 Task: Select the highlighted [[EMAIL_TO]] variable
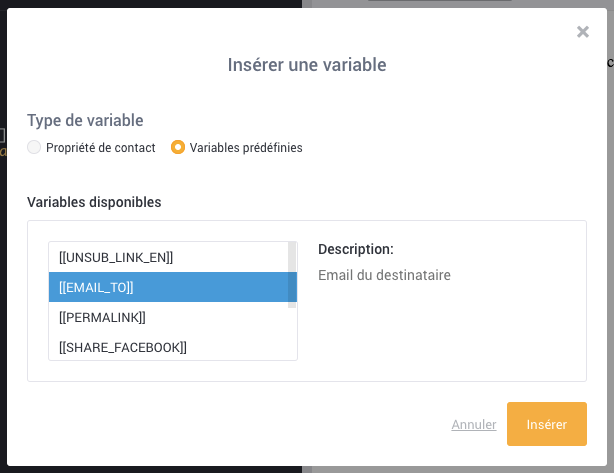(x=168, y=287)
